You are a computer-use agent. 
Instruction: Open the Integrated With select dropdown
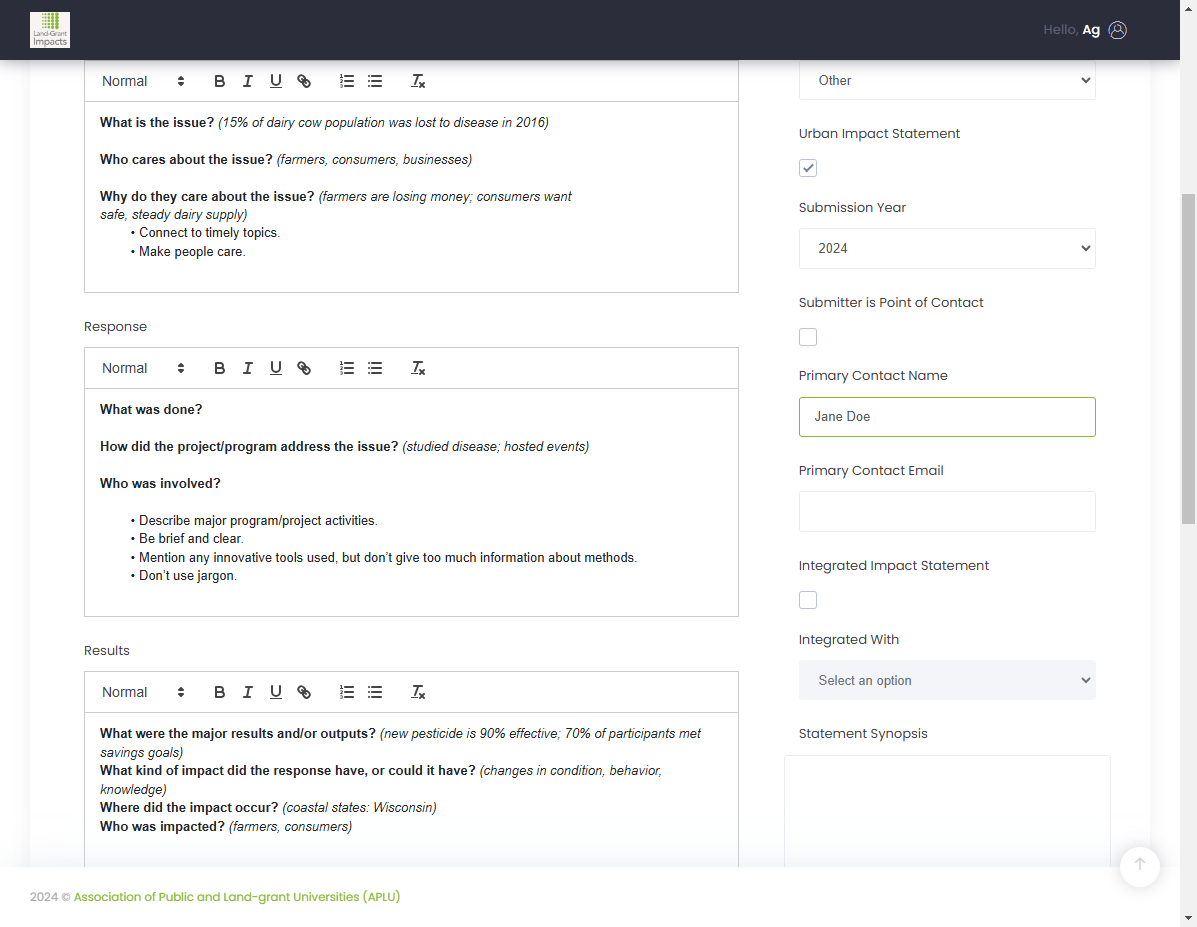[947, 680]
